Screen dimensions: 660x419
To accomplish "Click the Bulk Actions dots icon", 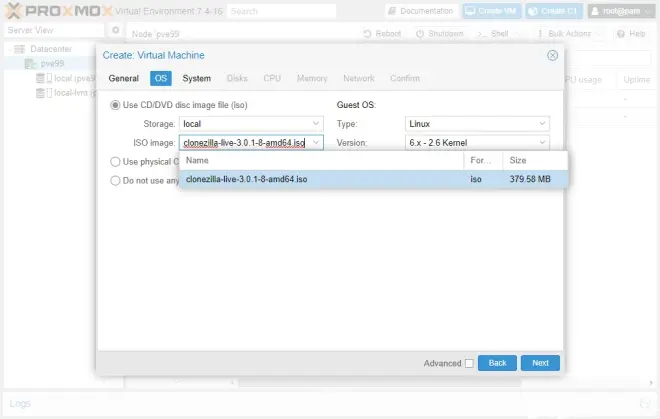I will click(x=540, y=33).
